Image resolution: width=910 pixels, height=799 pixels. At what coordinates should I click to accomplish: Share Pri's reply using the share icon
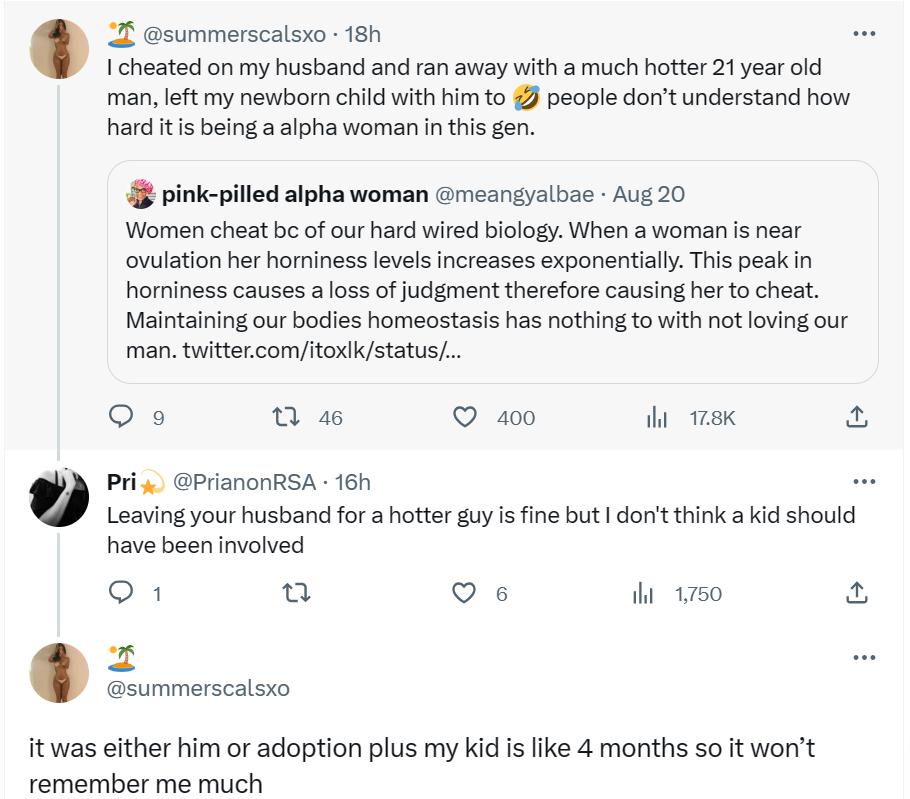(857, 593)
